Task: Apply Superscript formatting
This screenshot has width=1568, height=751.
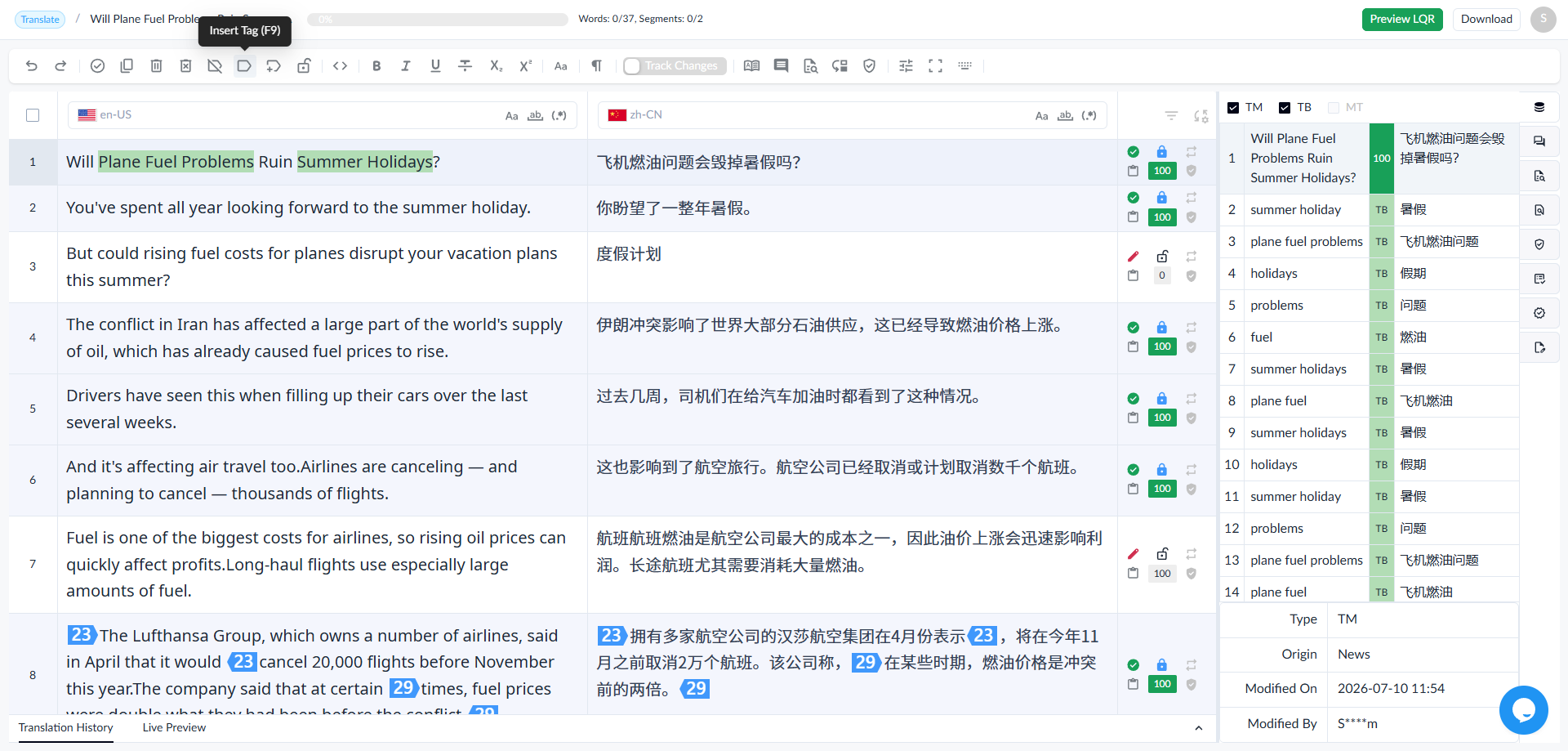Action: point(525,66)
